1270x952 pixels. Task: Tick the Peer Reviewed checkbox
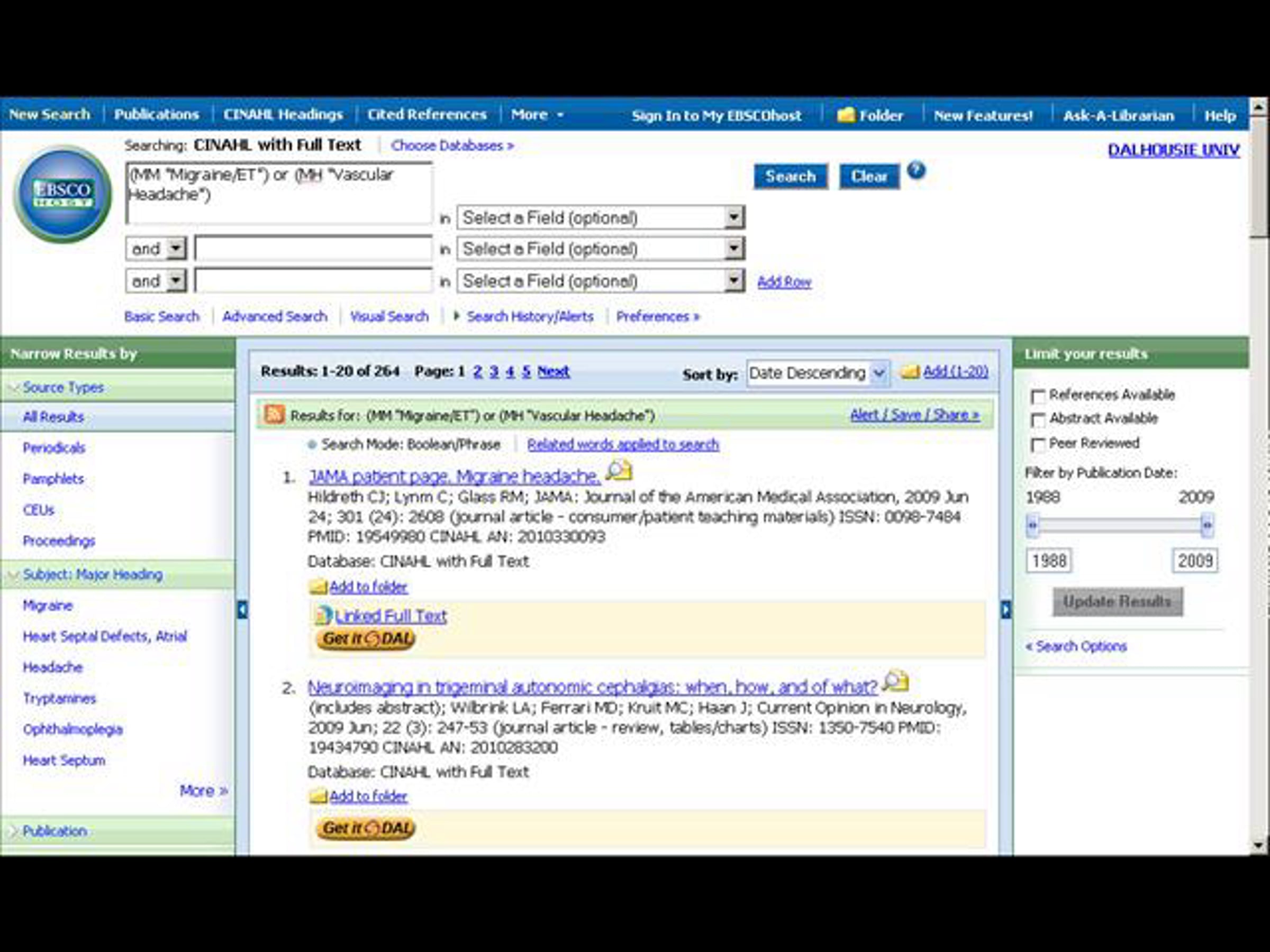[x=1038, y=445]
